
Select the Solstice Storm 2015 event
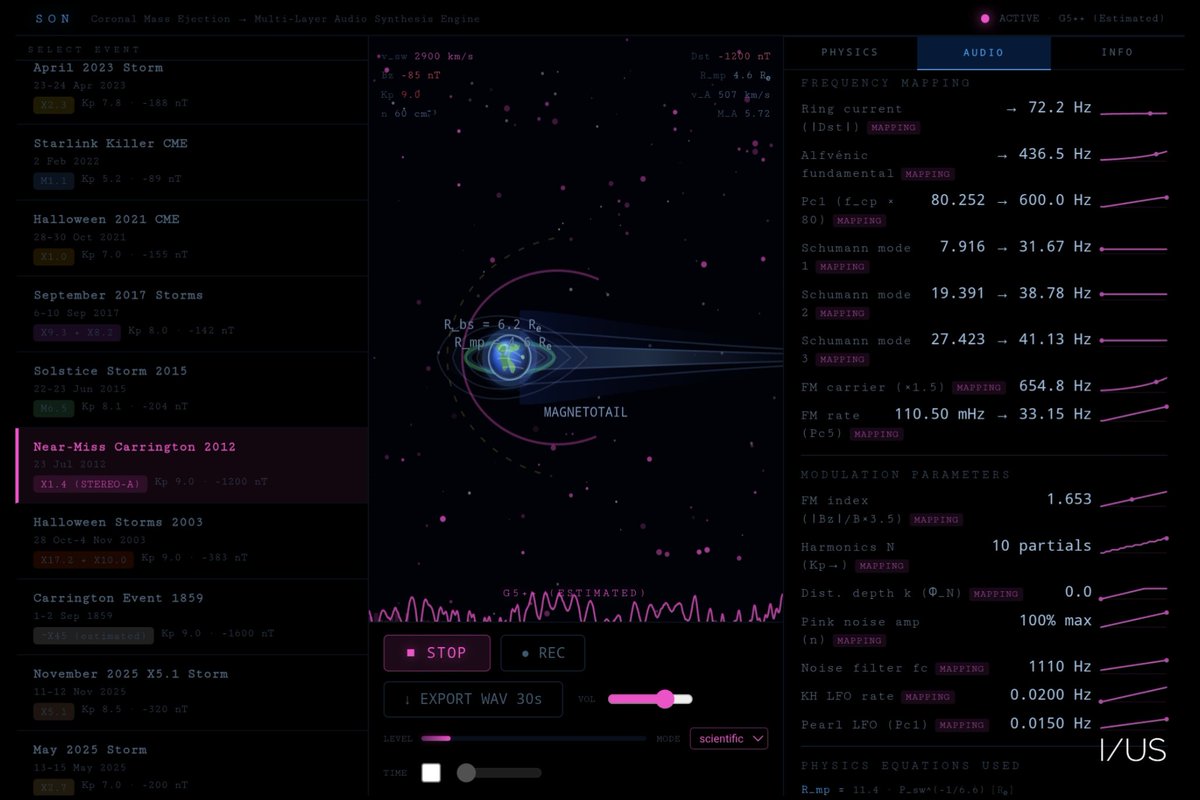(x=192, y=390)
